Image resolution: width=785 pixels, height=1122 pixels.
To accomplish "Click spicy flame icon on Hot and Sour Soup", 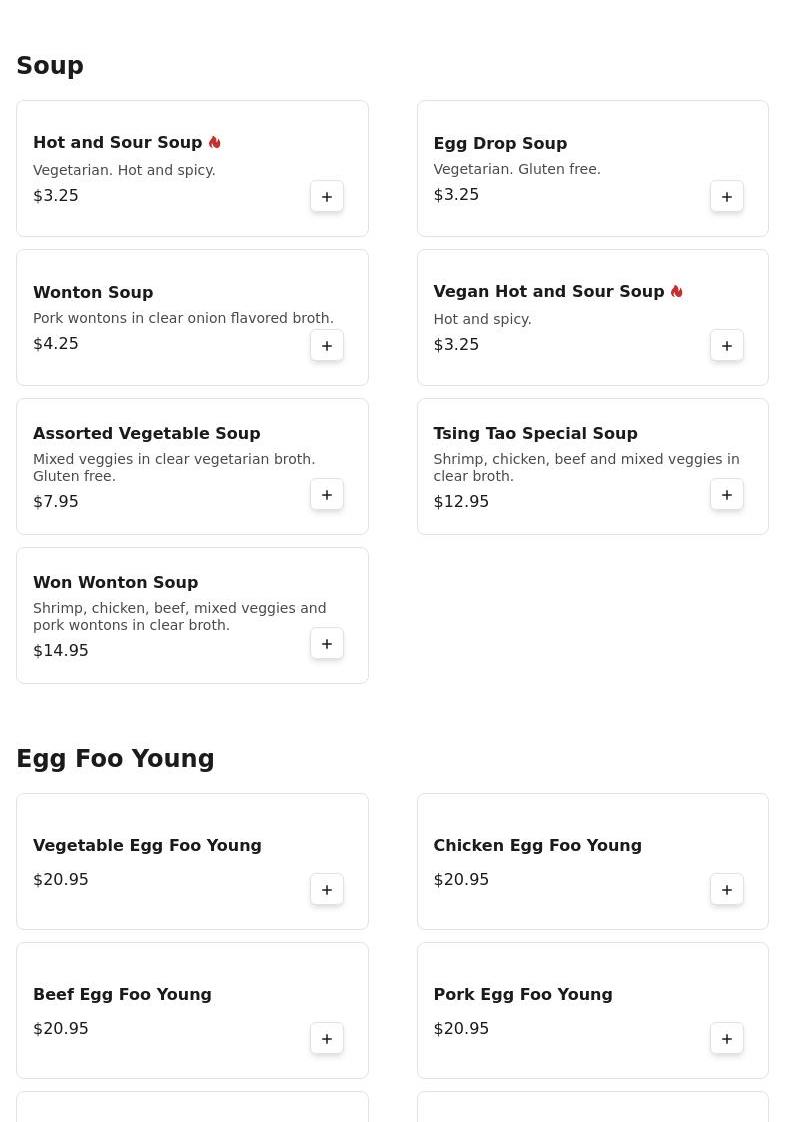I will point(215,143).
